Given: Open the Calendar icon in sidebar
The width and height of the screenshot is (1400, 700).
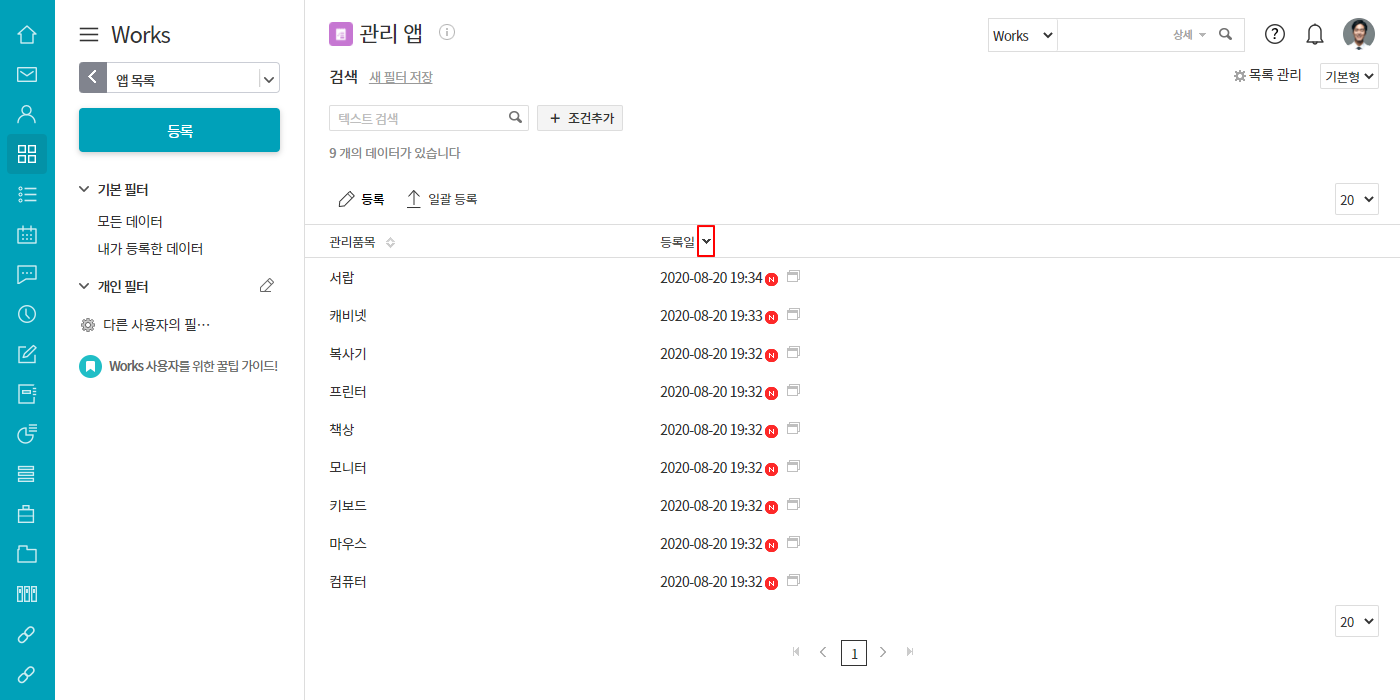Looking at the screenshot, I should coord(27,234).
